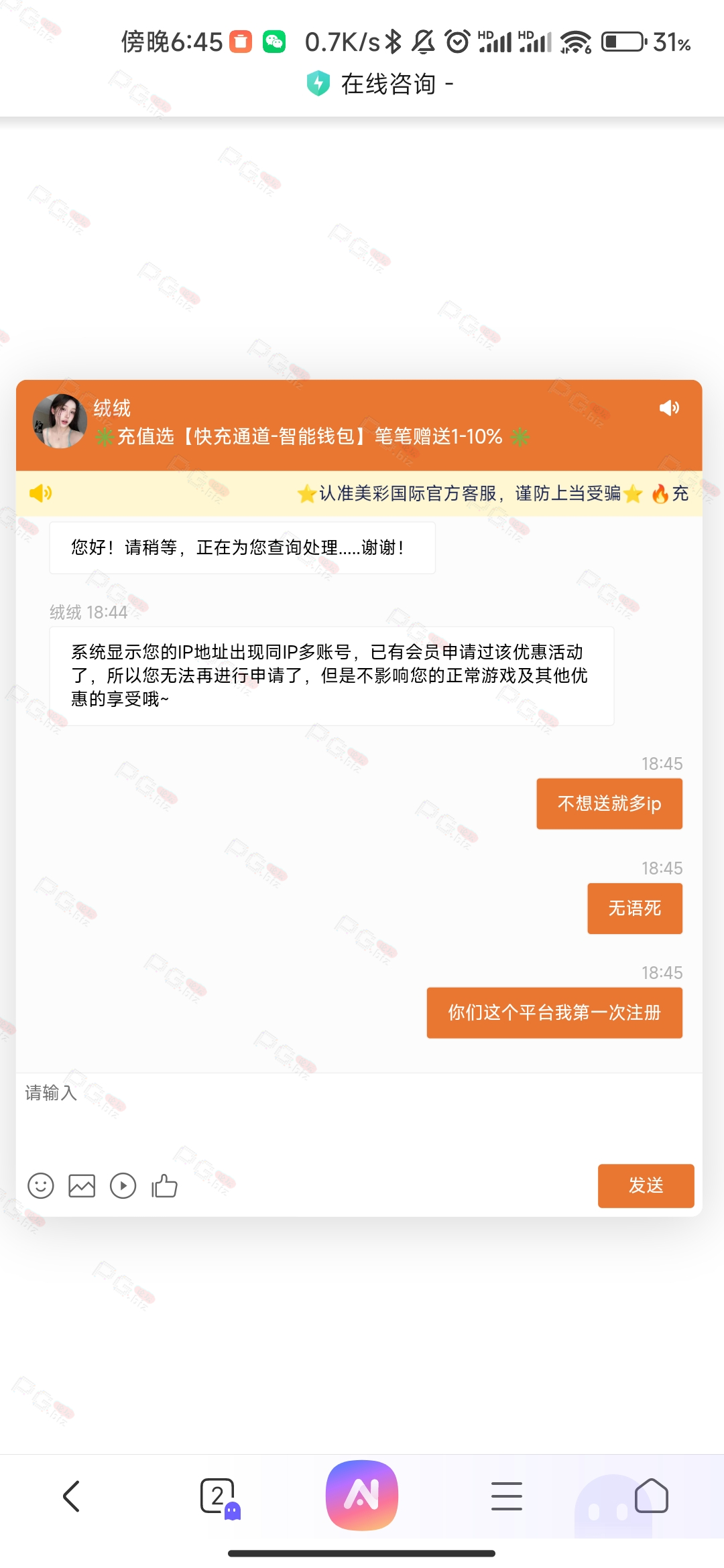The height and width of the screenshot is (1568, 724).
Task: Go to browser home page
Action: (651, 1496)
